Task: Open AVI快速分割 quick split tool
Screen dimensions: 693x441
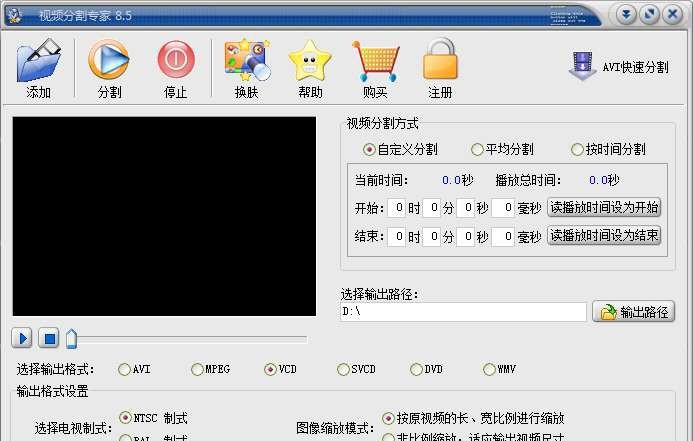Action: coord(618,67)
